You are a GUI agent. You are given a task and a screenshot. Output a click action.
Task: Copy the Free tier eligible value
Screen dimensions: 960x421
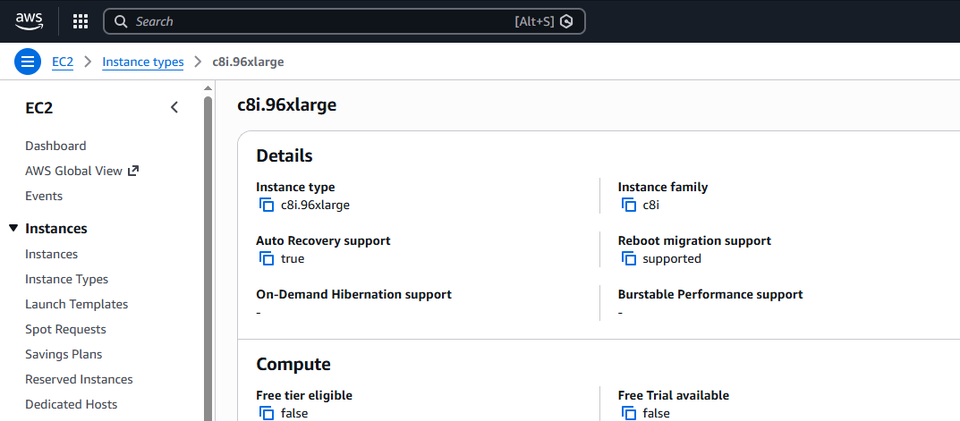point(266,413)
